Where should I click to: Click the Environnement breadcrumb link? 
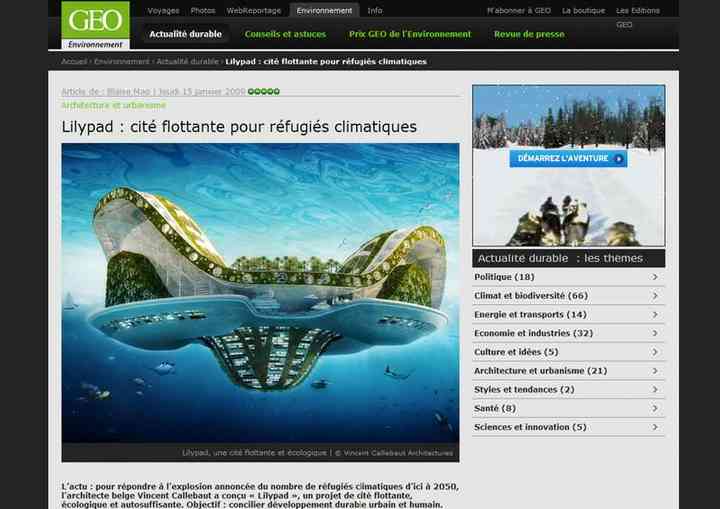[122, 61]
